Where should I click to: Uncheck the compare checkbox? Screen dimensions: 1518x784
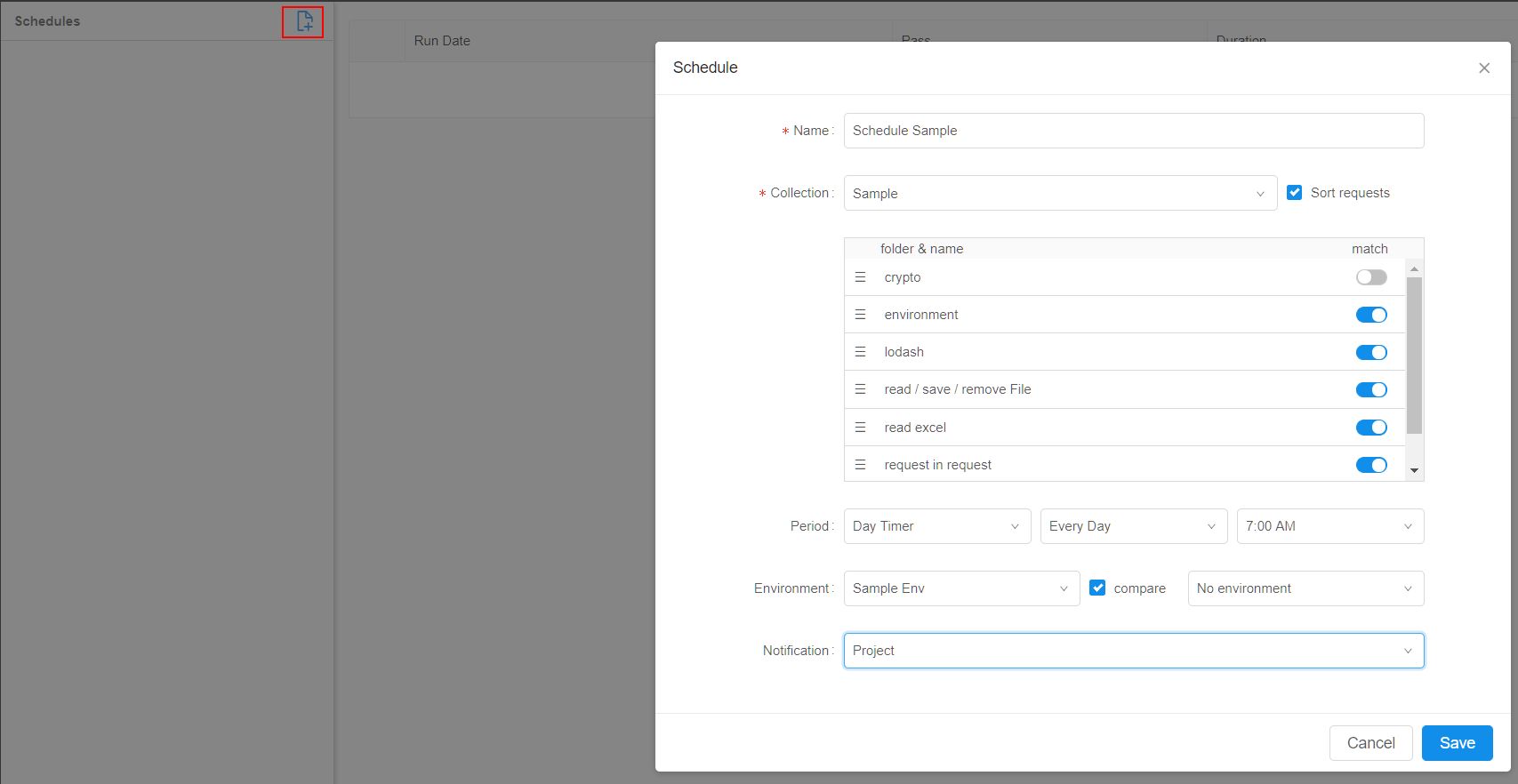point(1098,588)
